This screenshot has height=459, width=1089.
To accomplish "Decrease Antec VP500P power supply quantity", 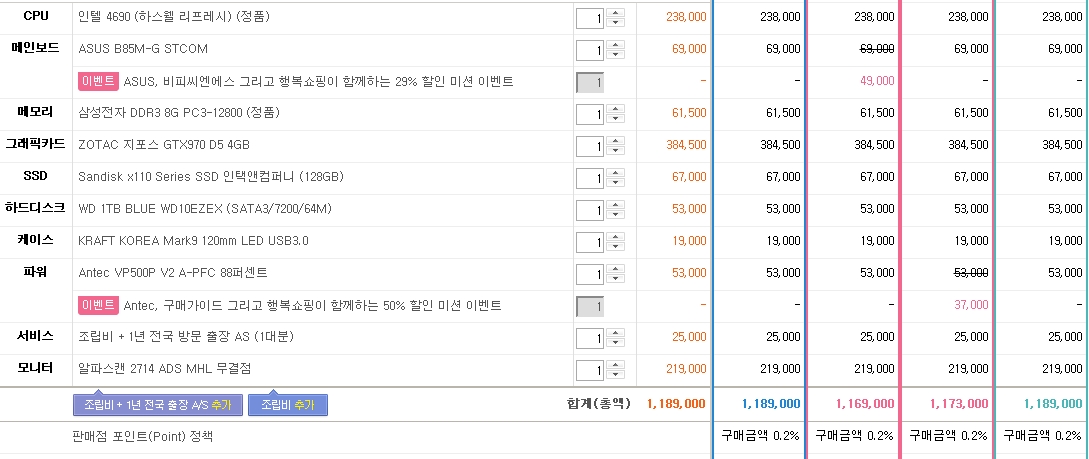I will pos(615,278).
